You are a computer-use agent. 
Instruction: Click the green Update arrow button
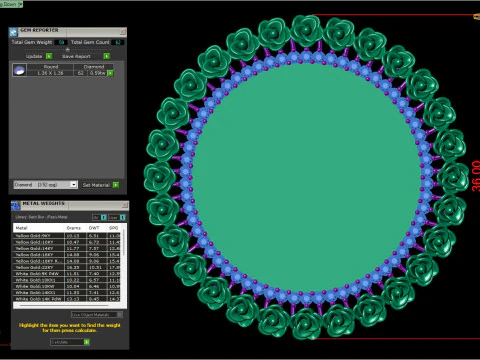click(49, 56)
